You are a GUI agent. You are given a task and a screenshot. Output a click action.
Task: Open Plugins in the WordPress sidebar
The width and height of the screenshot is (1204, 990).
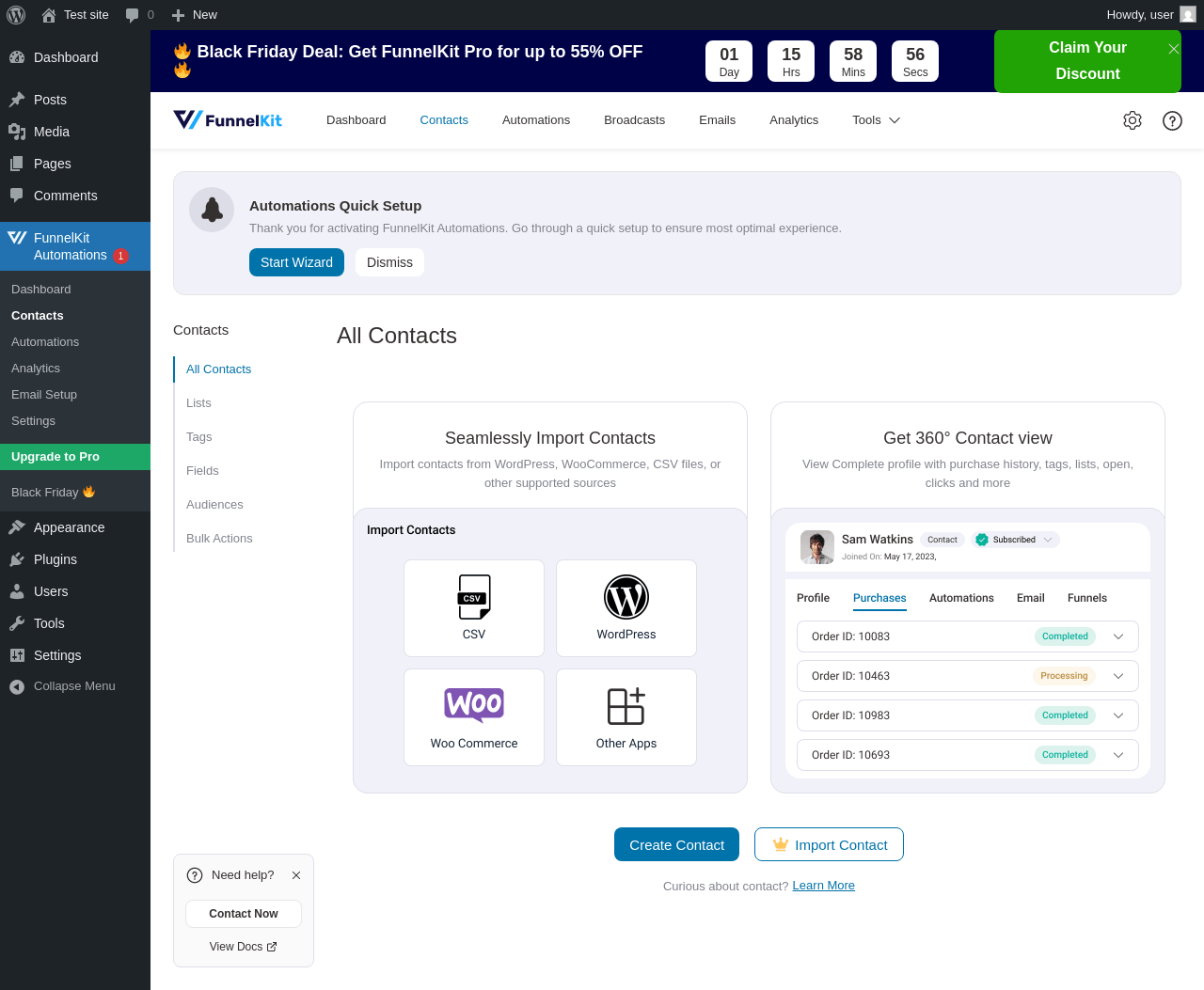point(75,559)
